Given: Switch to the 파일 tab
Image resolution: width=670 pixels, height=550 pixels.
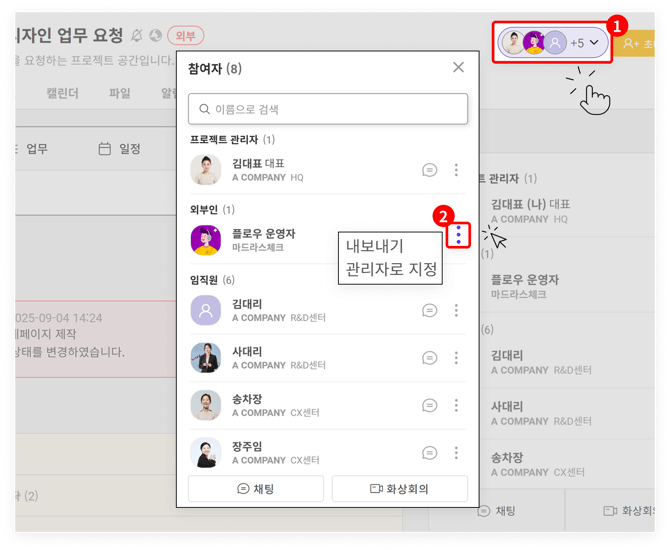Looking at the screenshot, I should coord(119,93).
